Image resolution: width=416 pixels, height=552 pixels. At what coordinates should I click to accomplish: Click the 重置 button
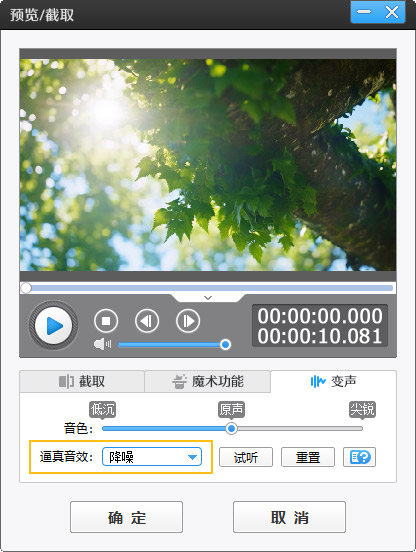tap(308, 457)
